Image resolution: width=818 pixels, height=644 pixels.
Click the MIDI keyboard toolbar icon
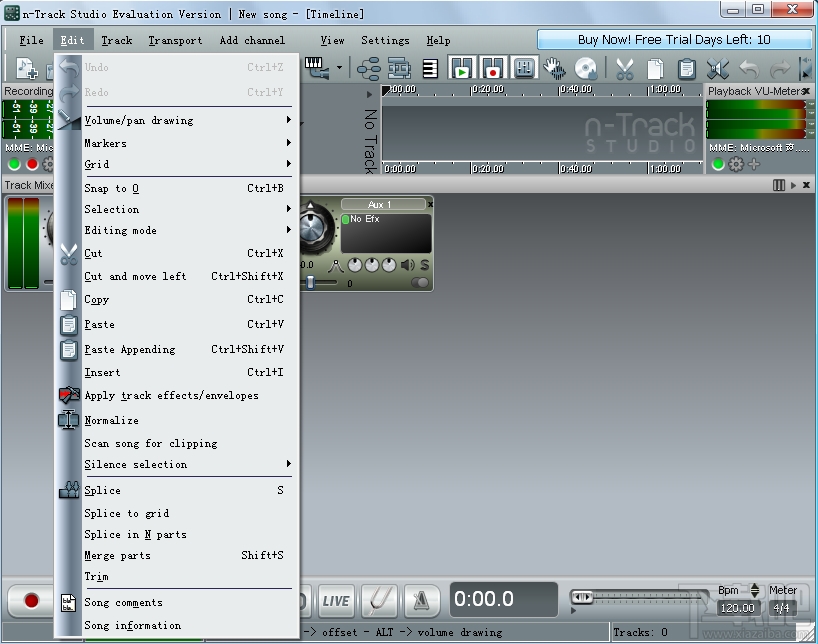[316, 68]
